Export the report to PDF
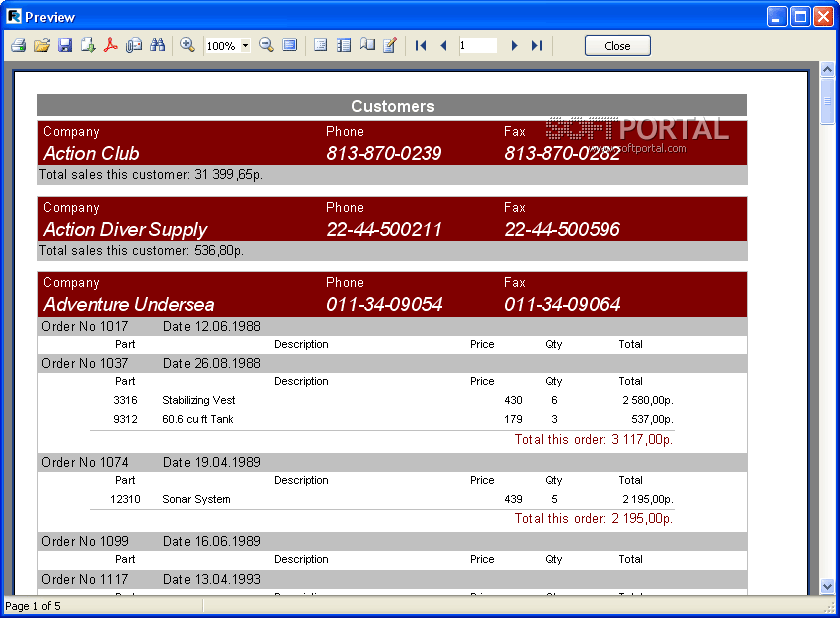Screen dimensions: 840x618 point(111,46)
